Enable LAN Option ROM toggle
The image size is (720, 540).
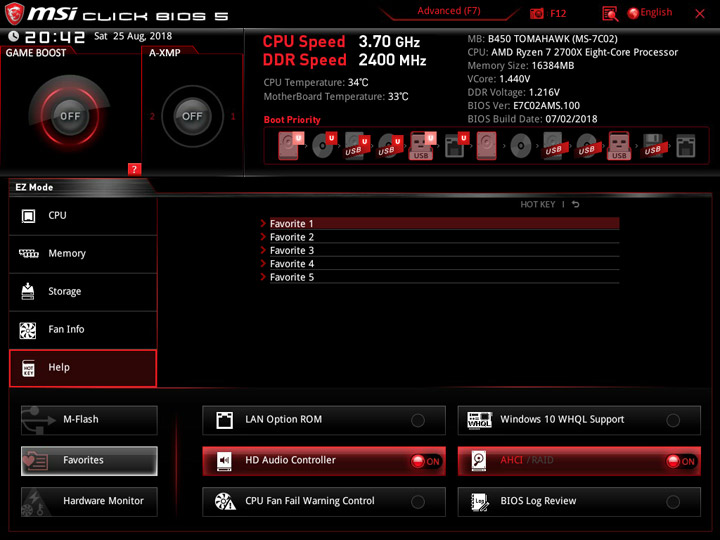pos(418,420)
